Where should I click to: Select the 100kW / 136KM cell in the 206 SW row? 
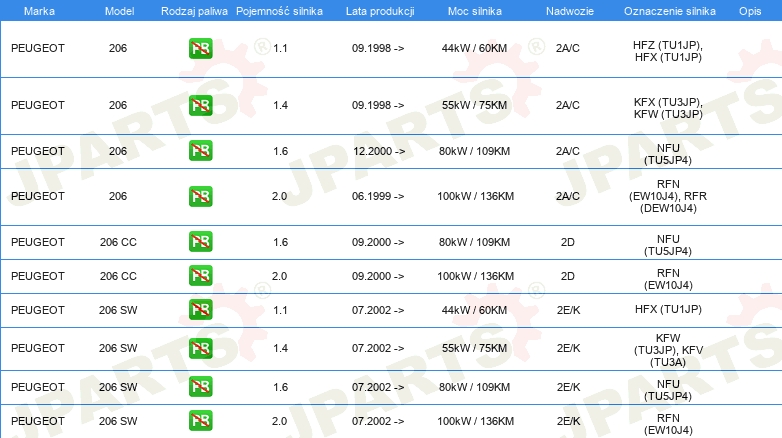[x=475, y=421]
